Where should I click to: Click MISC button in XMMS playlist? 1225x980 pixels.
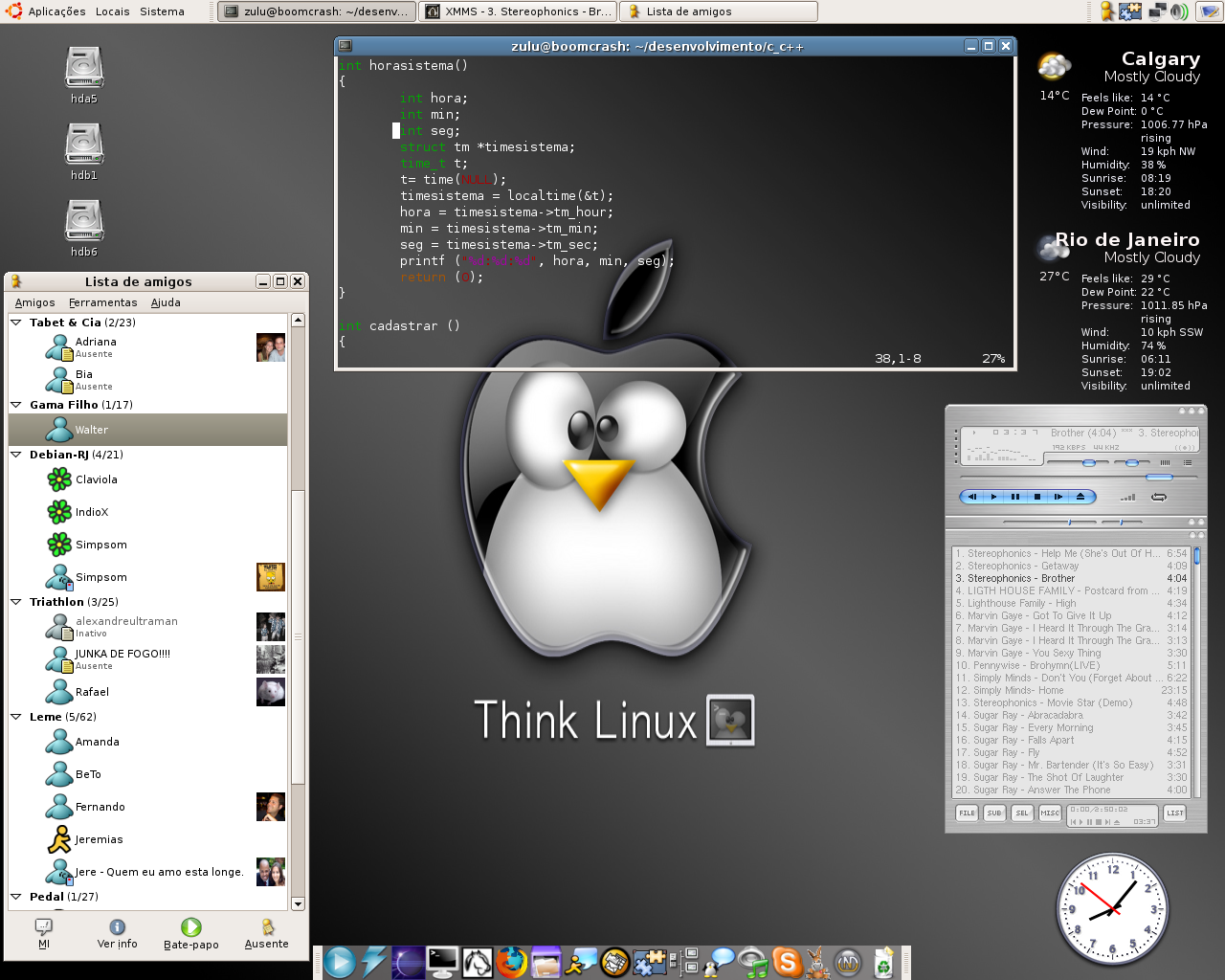1050,813
